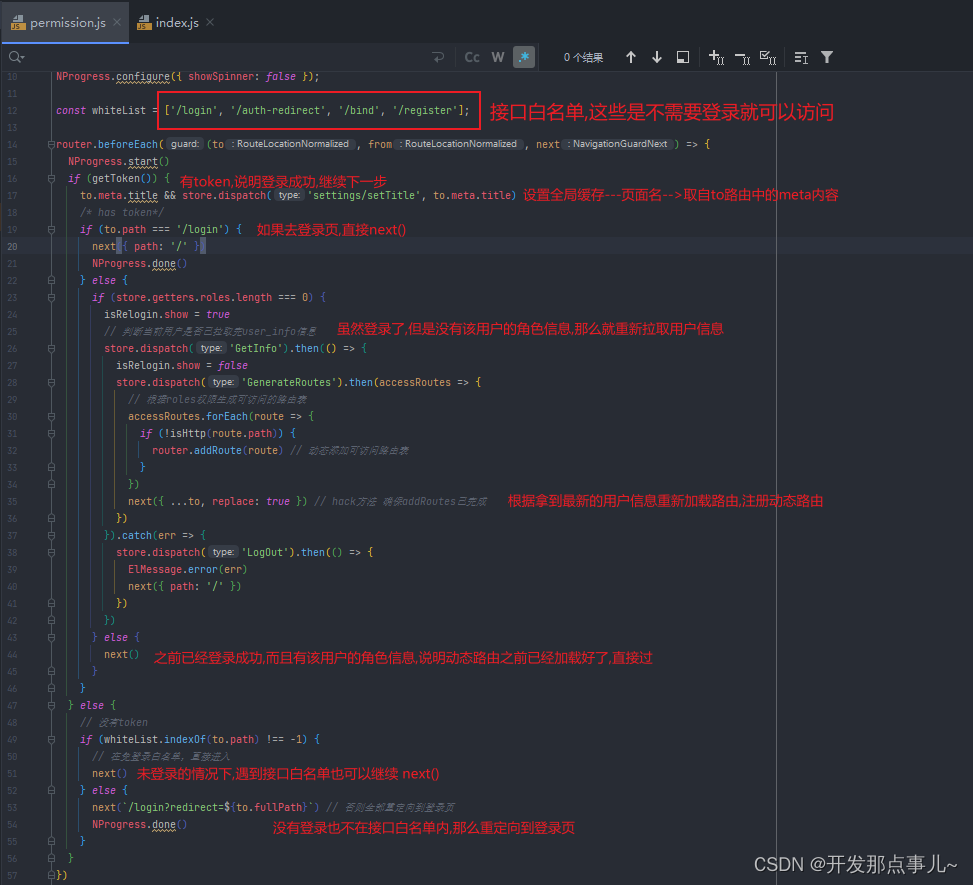This screenshot has width=973, height=885.
Task: Click NProgress.start() call on line 15
Action: [119, 161]
